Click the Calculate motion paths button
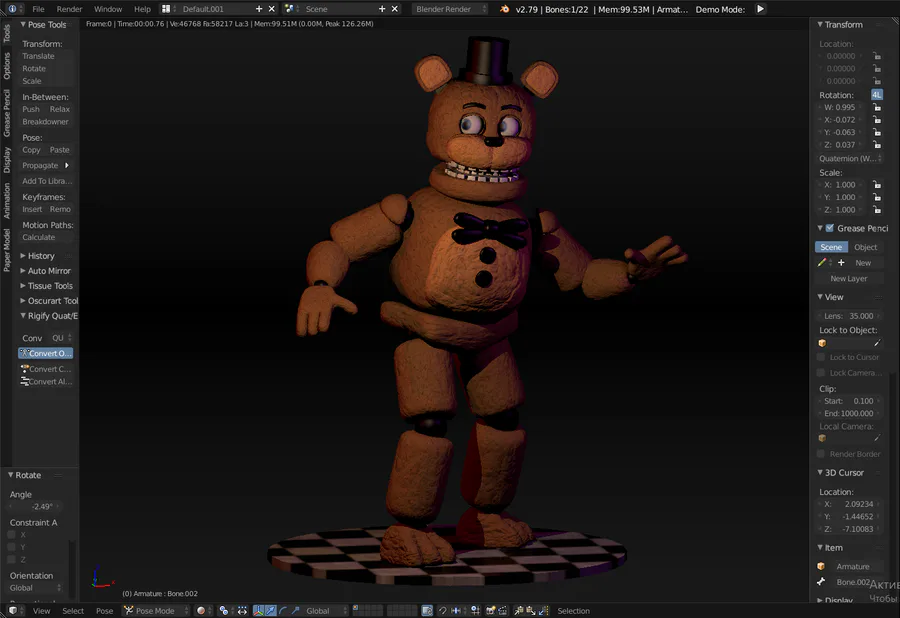Viewport: 900px width, 618px height. click(46, 237)
